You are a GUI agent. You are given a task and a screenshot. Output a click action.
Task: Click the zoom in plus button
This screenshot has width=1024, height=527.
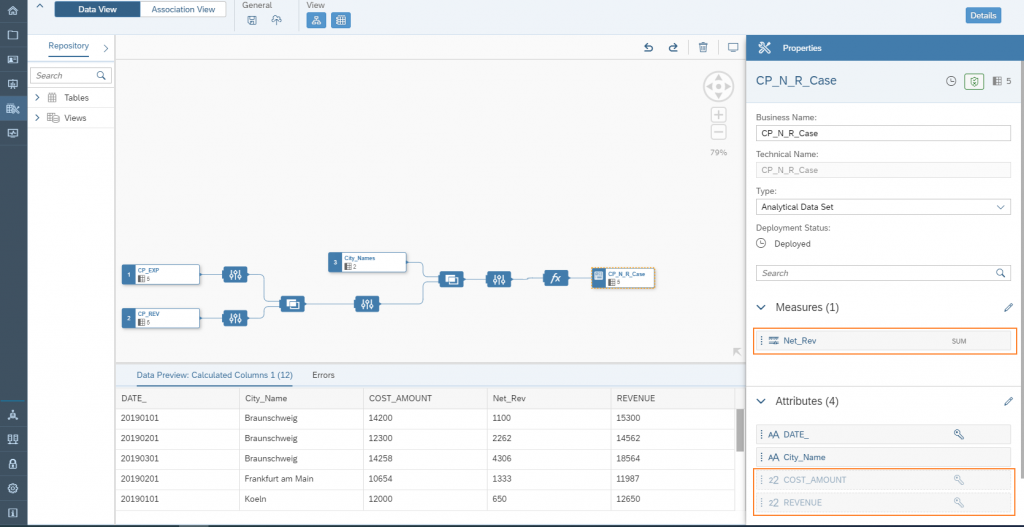point(718,115)
